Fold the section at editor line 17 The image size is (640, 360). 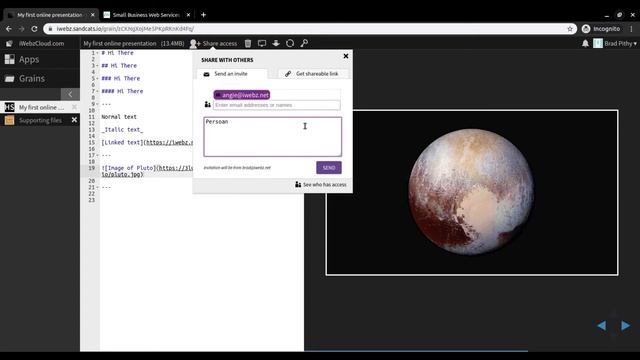point(98,156)
